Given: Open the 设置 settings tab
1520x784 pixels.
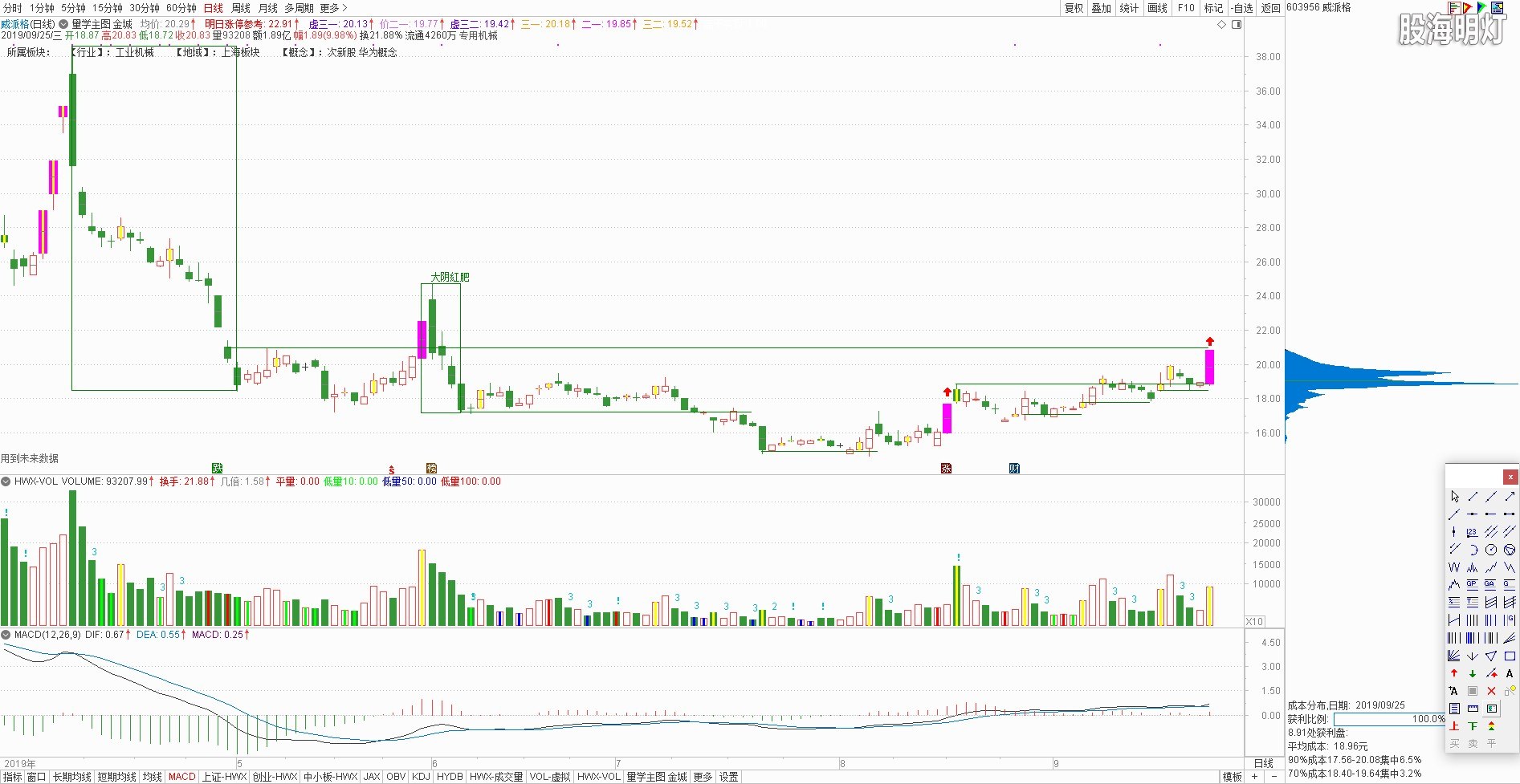Looking at the screenshot, I should [728, 777].
